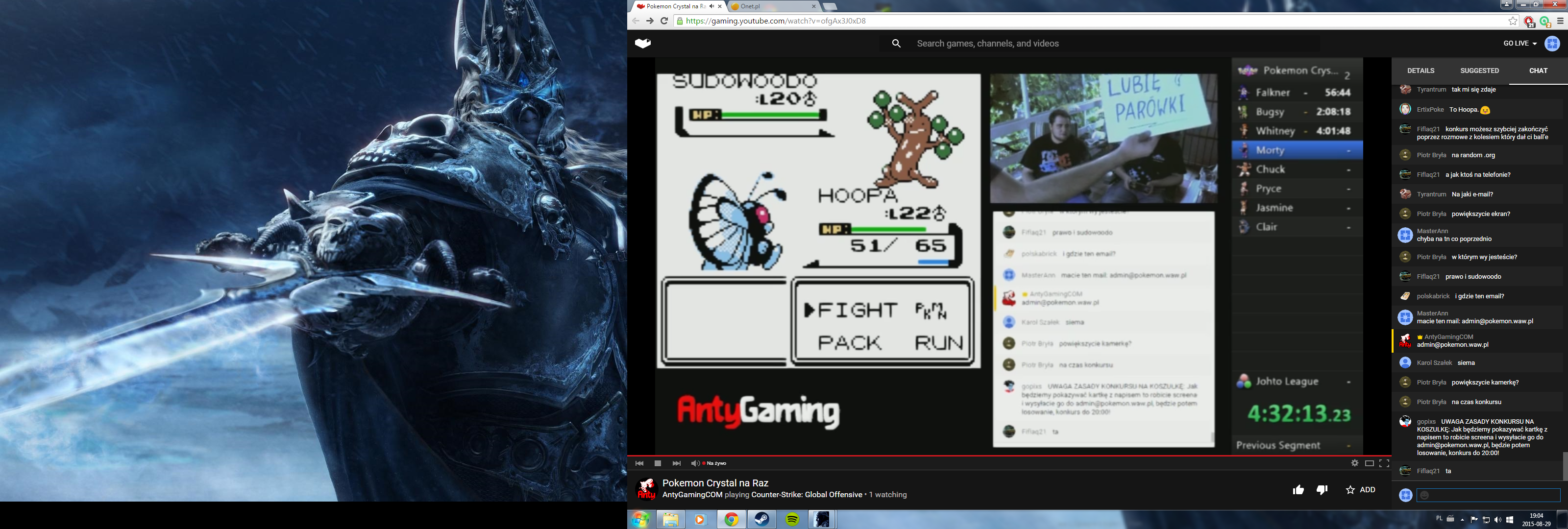
Task: Open Steam from the taskbar
Action: [761, 519]
